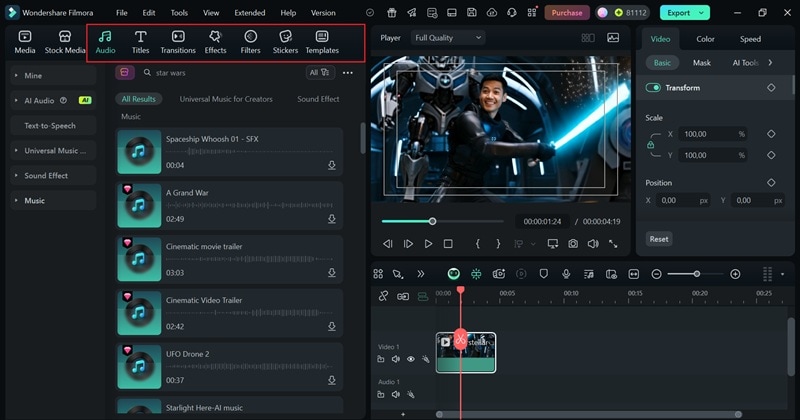
Task: Open the Effects panel
Action: [215, 42]
